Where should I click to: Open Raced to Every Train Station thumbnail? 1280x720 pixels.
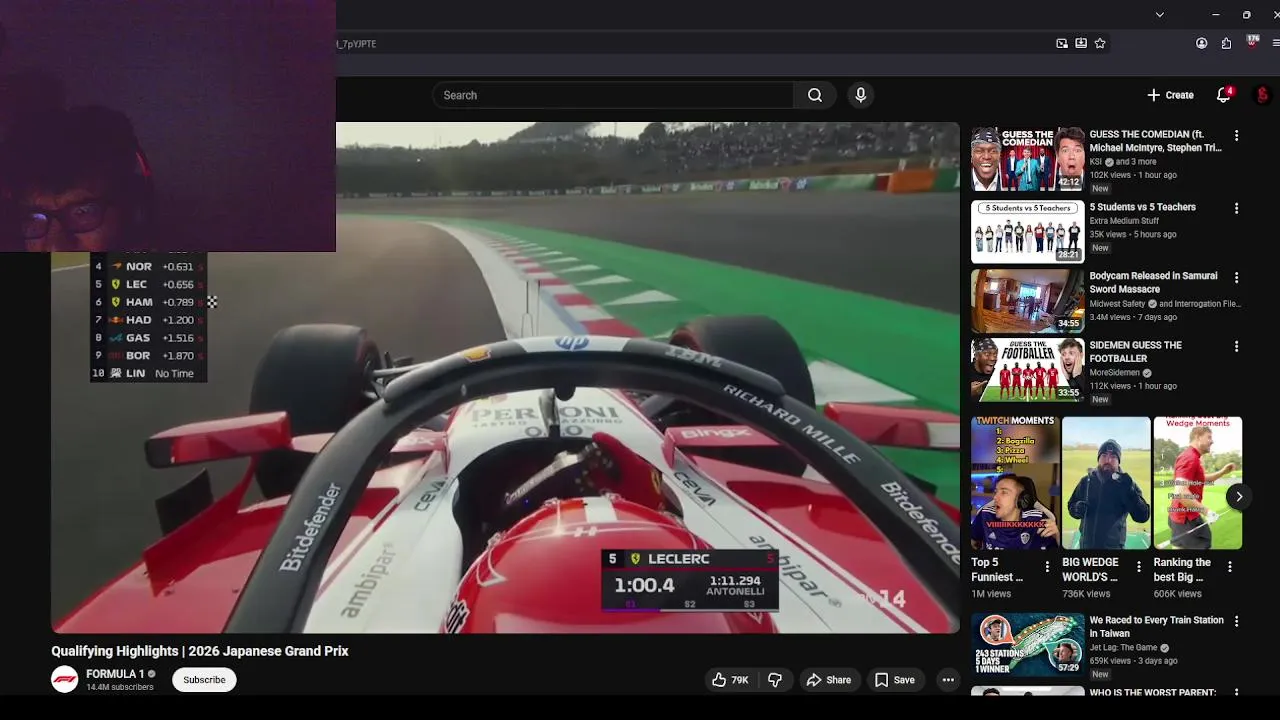(x=1027, y=645)
